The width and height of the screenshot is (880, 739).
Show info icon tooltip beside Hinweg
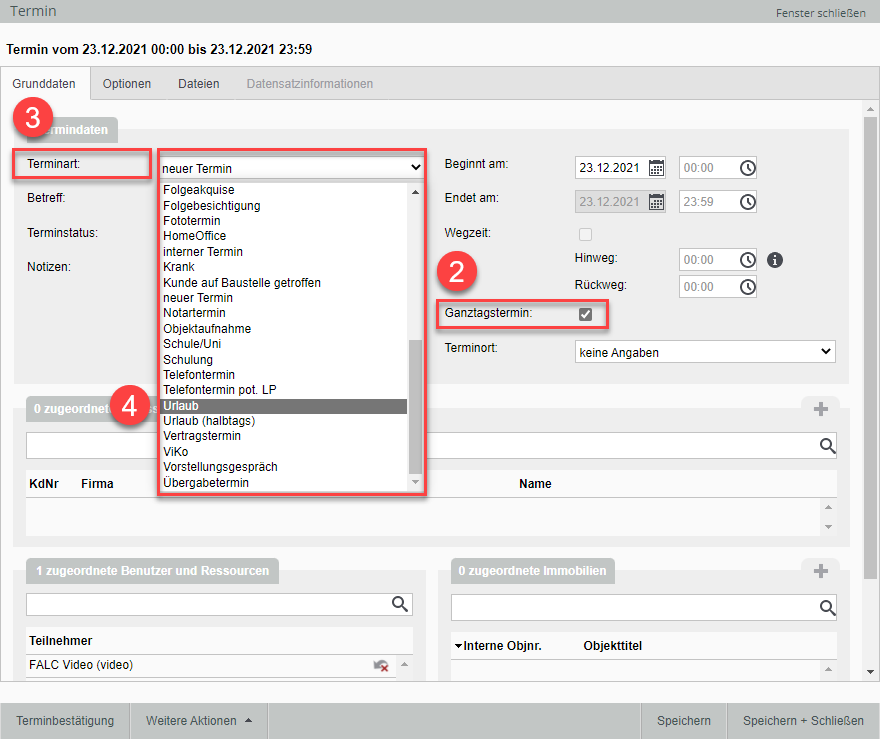(774, 260)
